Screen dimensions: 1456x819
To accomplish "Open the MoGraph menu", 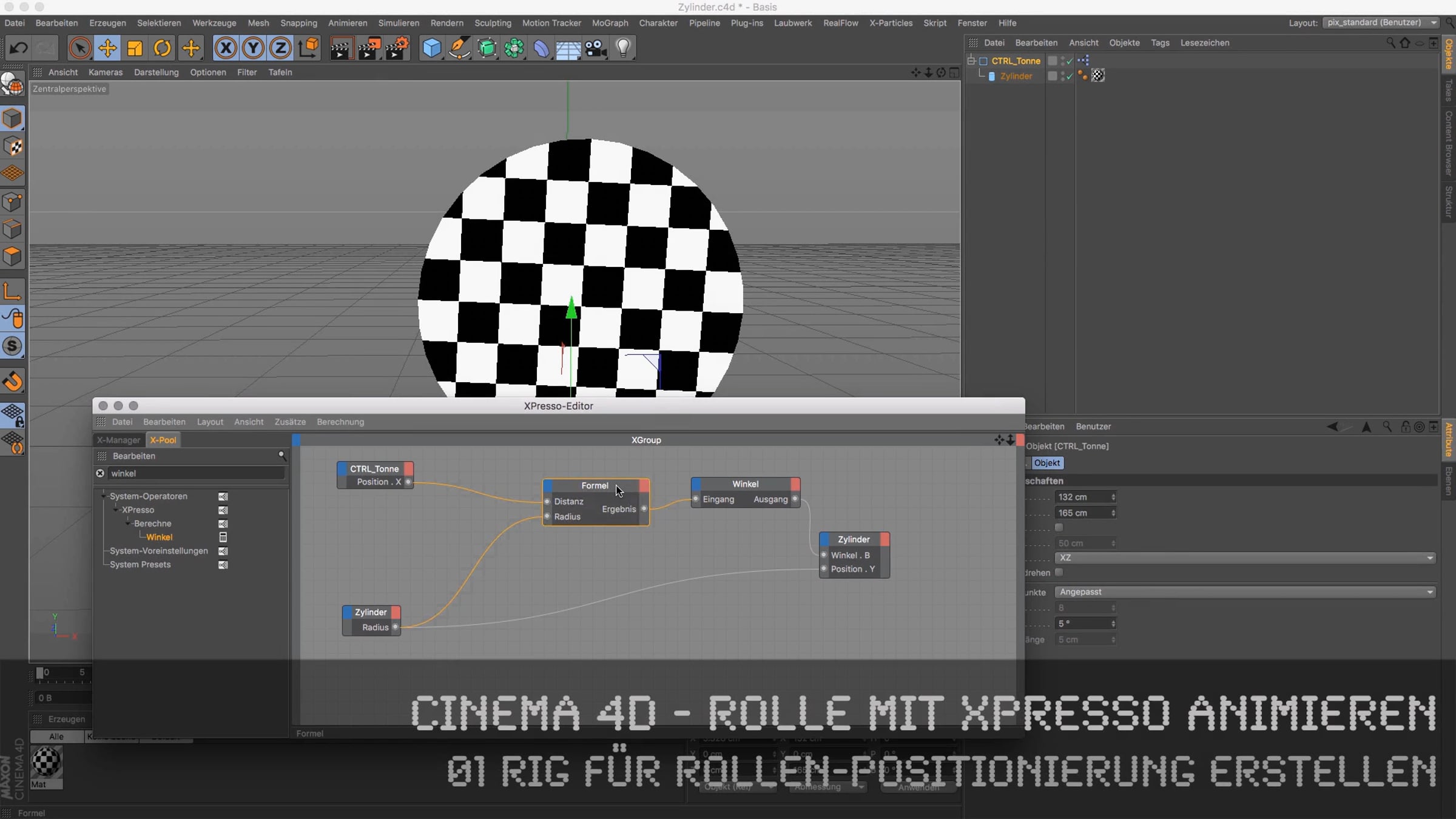I will pyautogui.click(x=610, y=23).
